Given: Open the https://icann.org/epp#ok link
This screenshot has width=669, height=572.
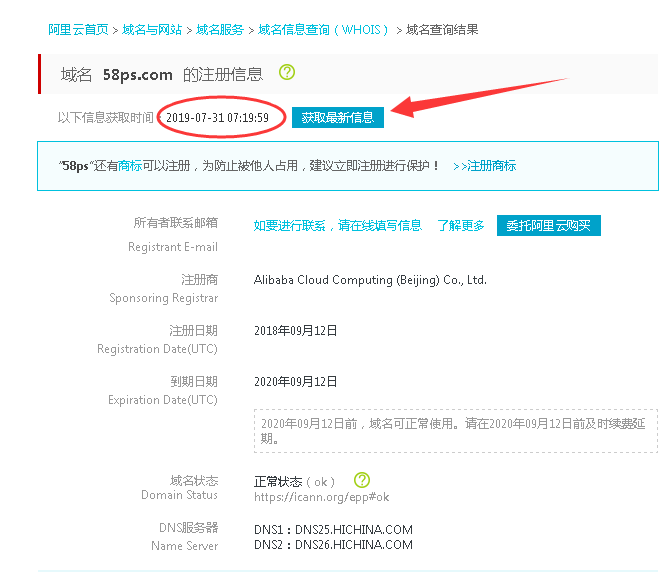Looking at the screenshot, I should coord(321,497).
